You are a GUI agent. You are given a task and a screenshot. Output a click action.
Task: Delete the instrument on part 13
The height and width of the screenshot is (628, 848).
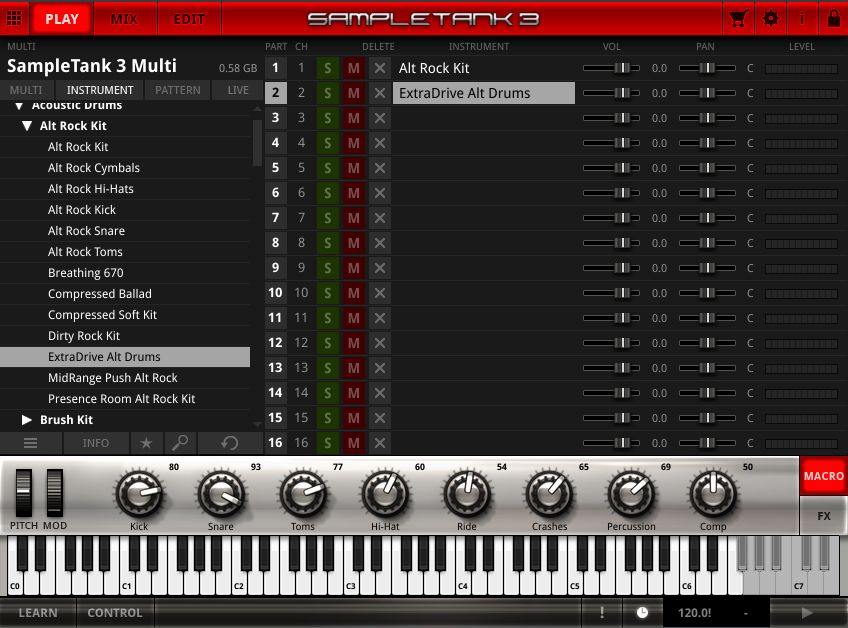point(380,368)
